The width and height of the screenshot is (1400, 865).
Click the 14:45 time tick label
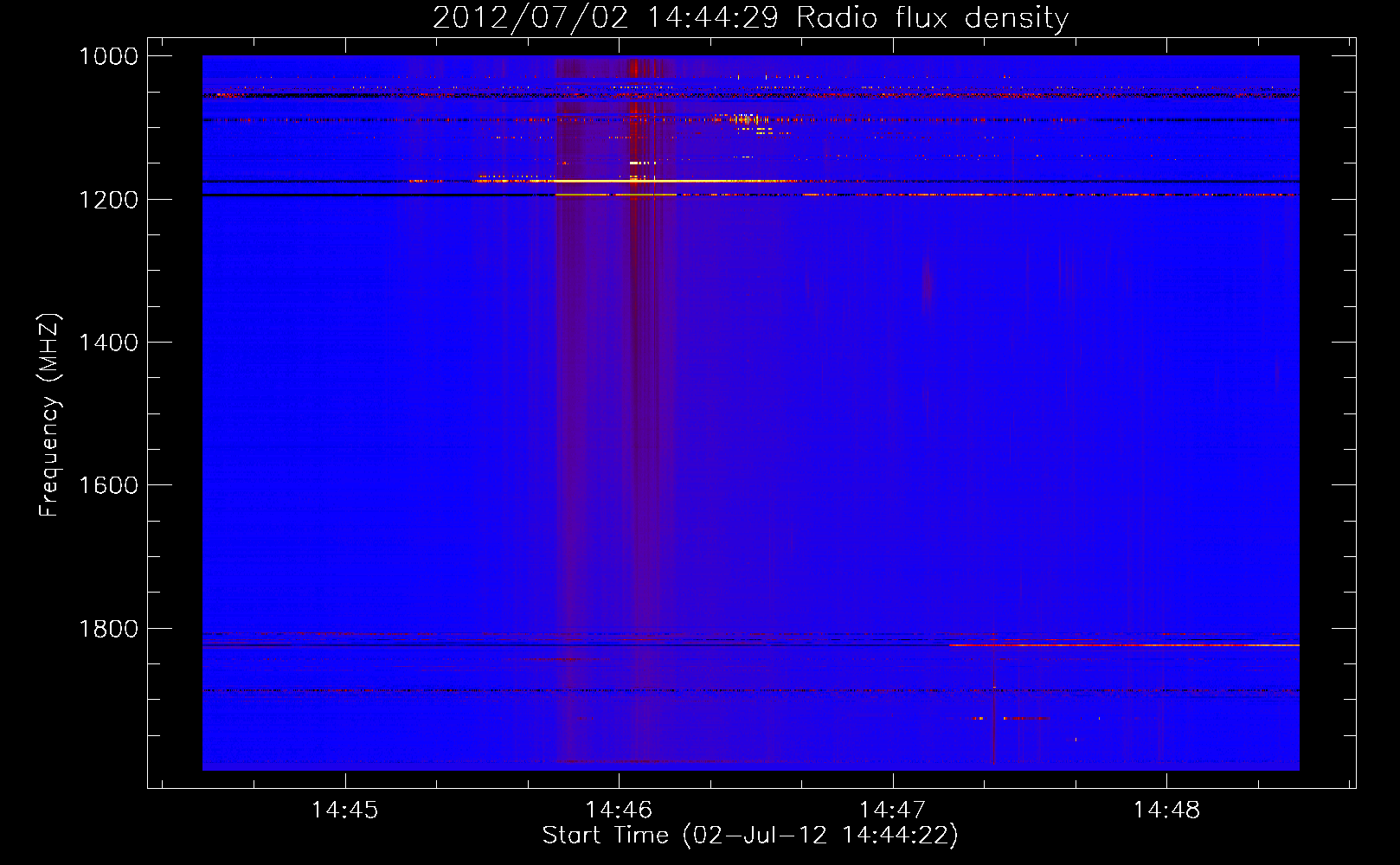pos(344,811)
